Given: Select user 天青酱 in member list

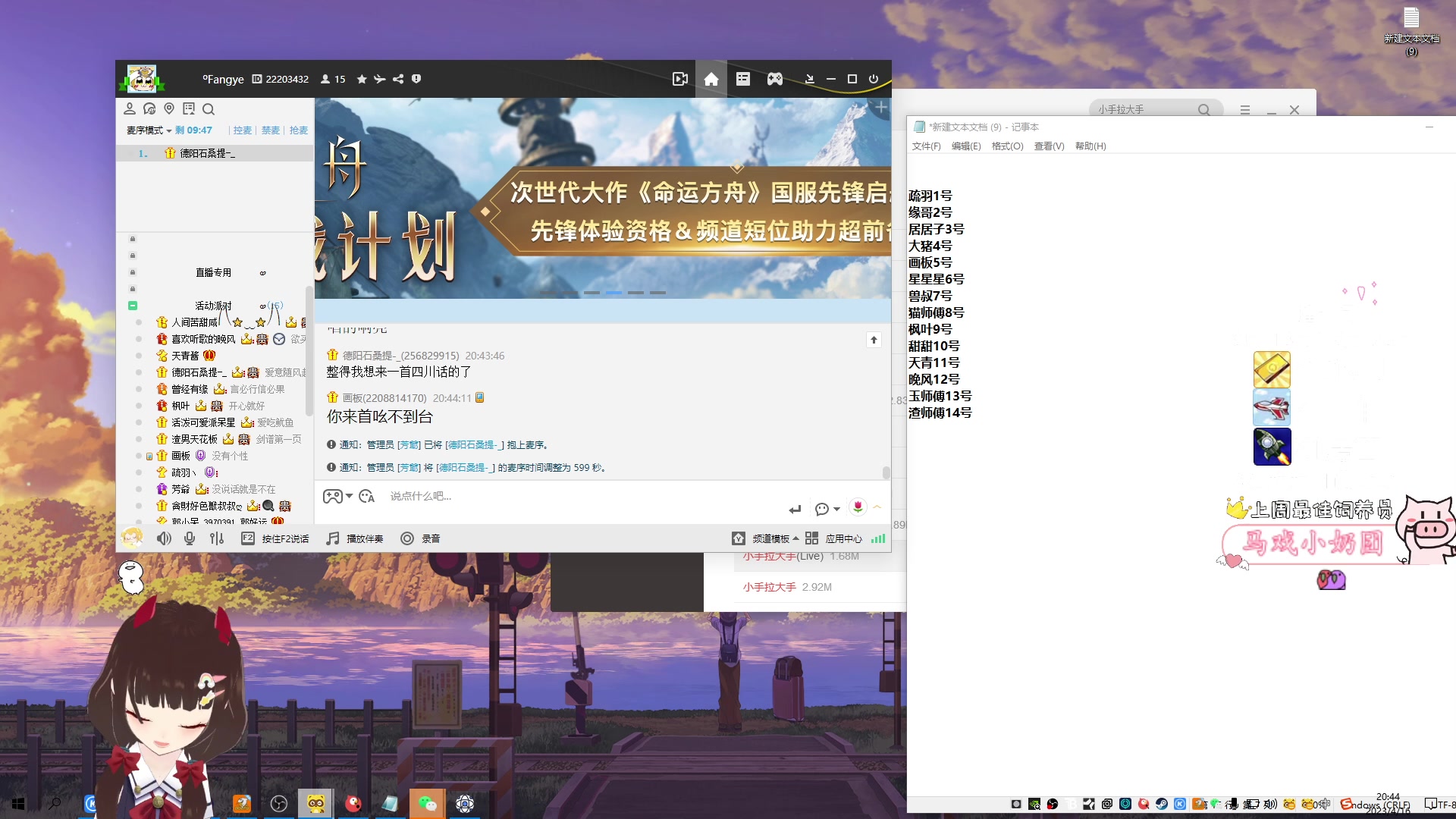Looking at the screenshot, I should 185,356.
